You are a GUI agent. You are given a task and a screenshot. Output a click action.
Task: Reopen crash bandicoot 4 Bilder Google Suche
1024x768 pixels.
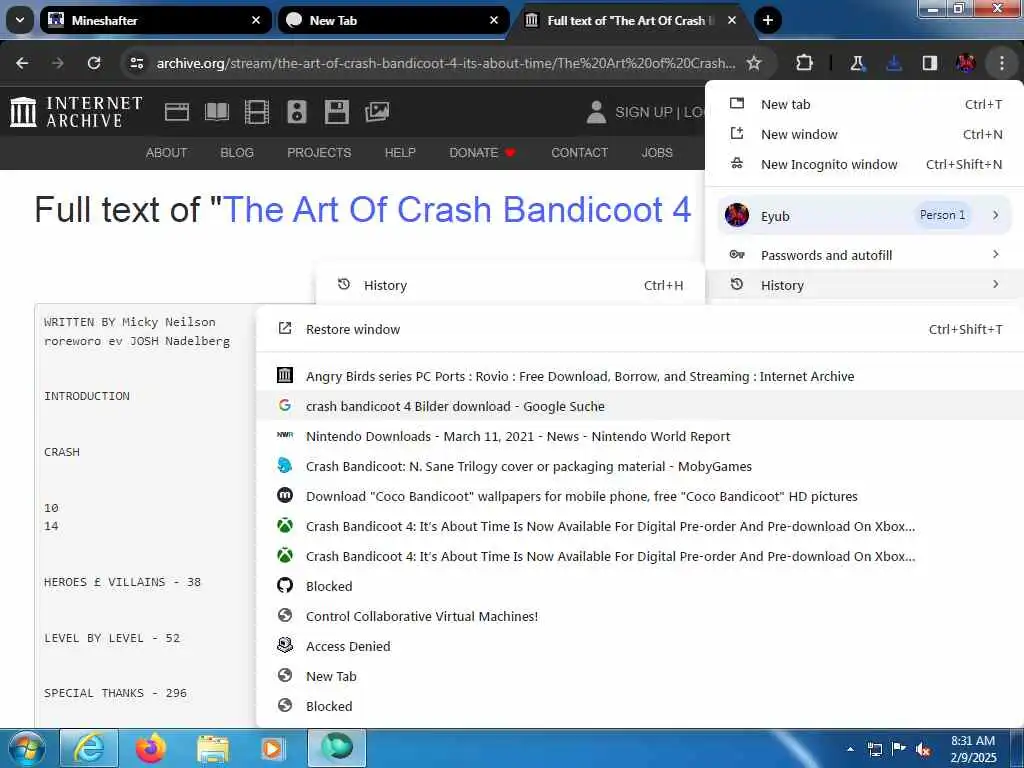[640, 406]
